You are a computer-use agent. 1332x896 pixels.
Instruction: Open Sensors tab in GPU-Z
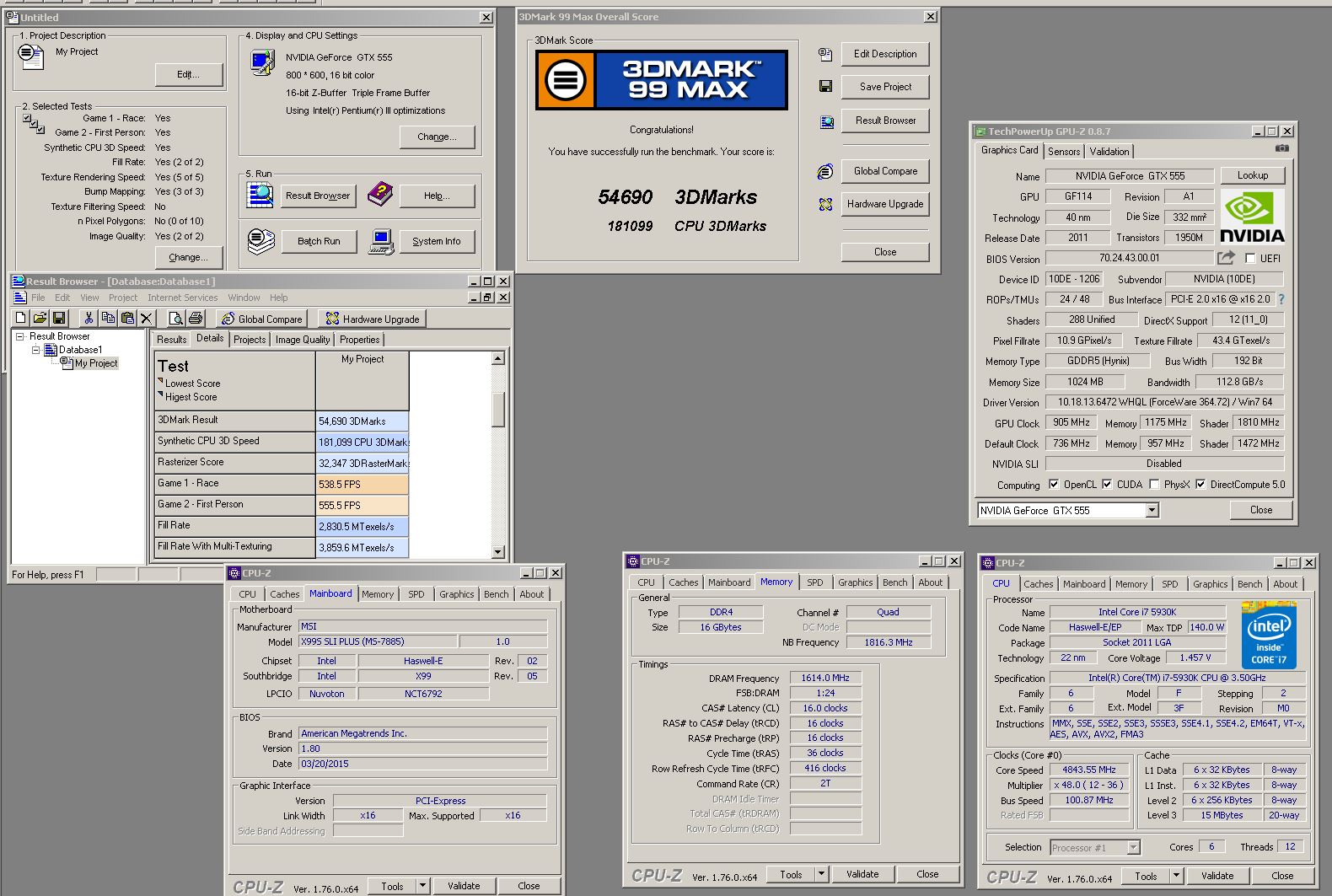(1064, 152)
